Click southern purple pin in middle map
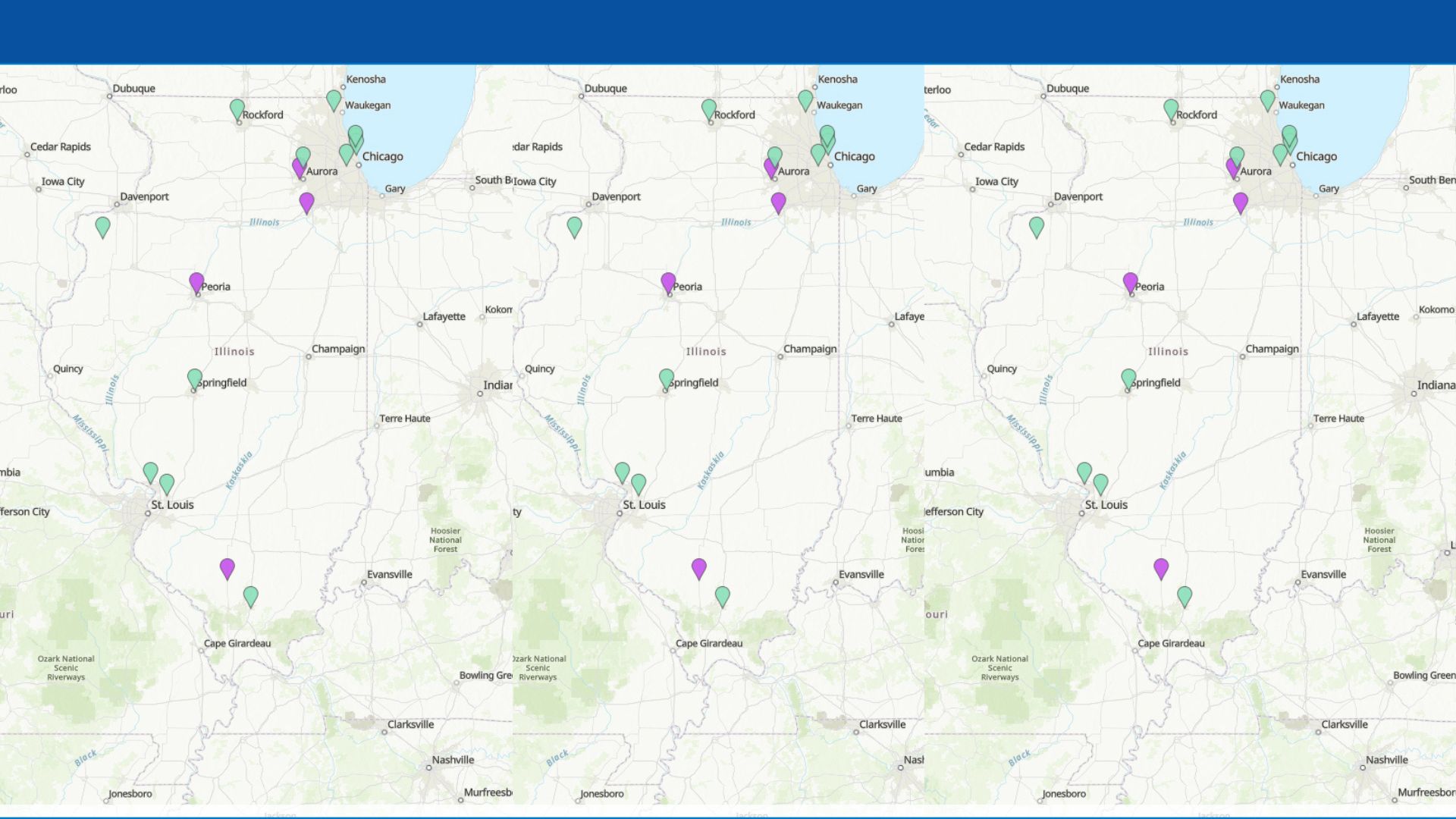Image resolution: width=1456 pixels, height=819 pixels. [x=699, y=569]
